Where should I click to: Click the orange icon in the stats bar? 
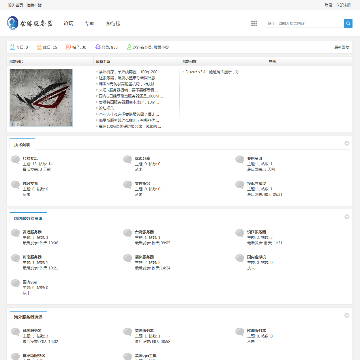39,47
